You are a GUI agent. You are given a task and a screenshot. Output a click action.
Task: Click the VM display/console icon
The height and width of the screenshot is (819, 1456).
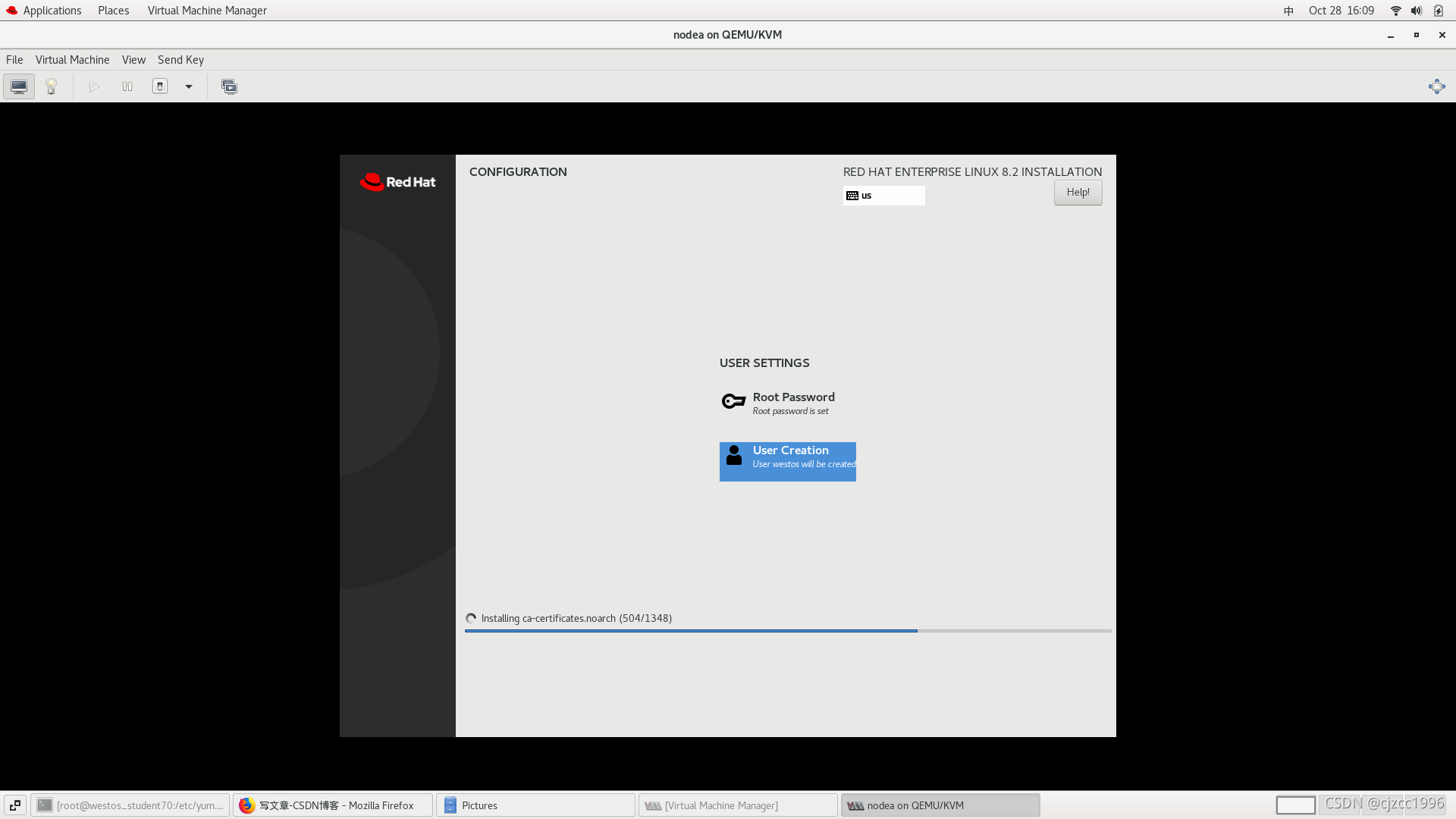(x=18, y=86)
